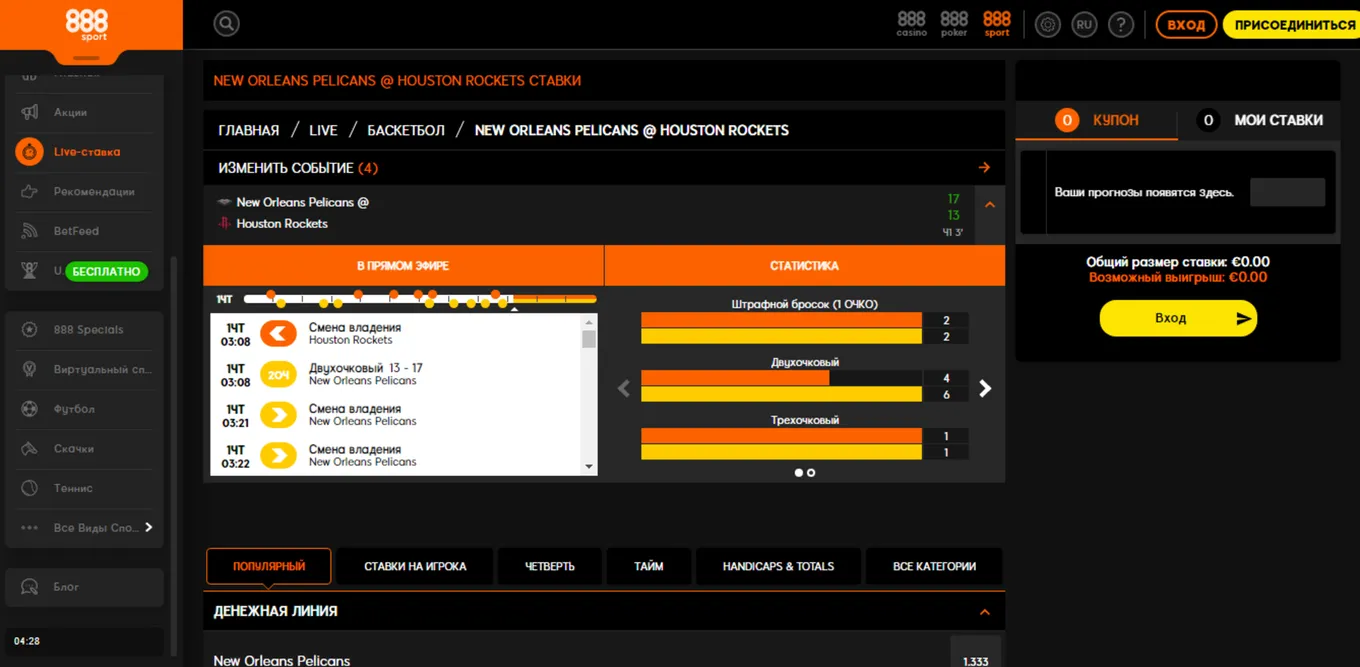Select the ВСЕ КАТЕГОРИИ tab
This screenshot has height=667, width=1360.
[934, 566]
